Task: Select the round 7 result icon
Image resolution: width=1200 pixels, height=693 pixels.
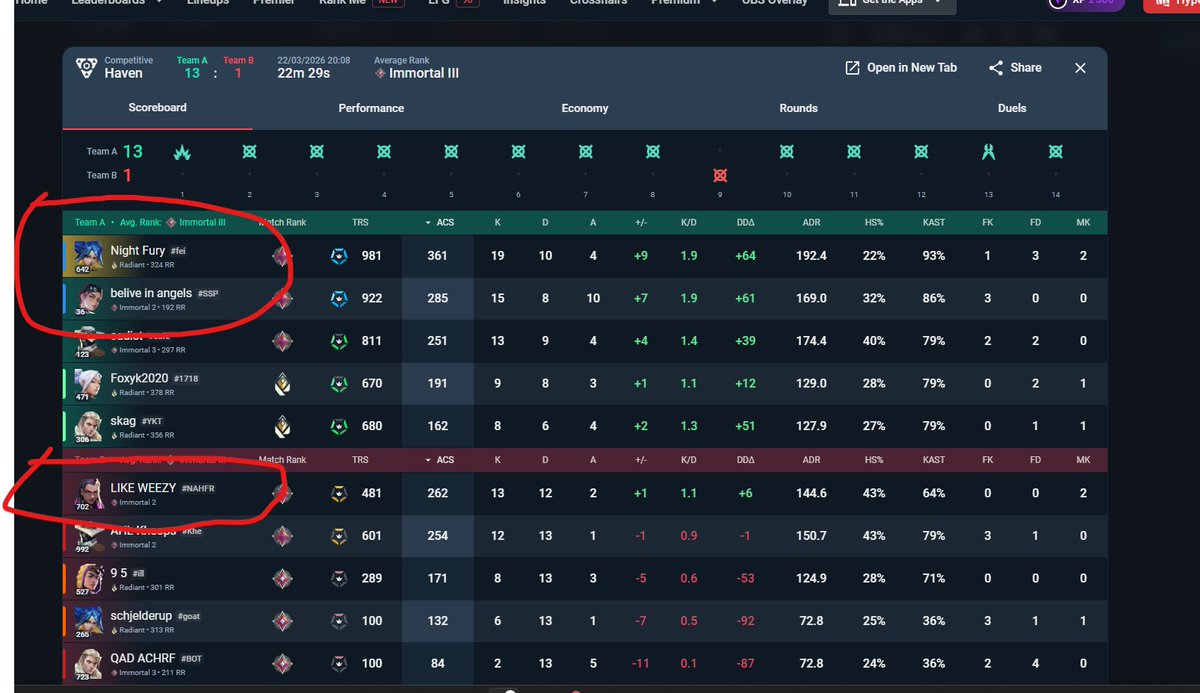Action: point(585,152)
